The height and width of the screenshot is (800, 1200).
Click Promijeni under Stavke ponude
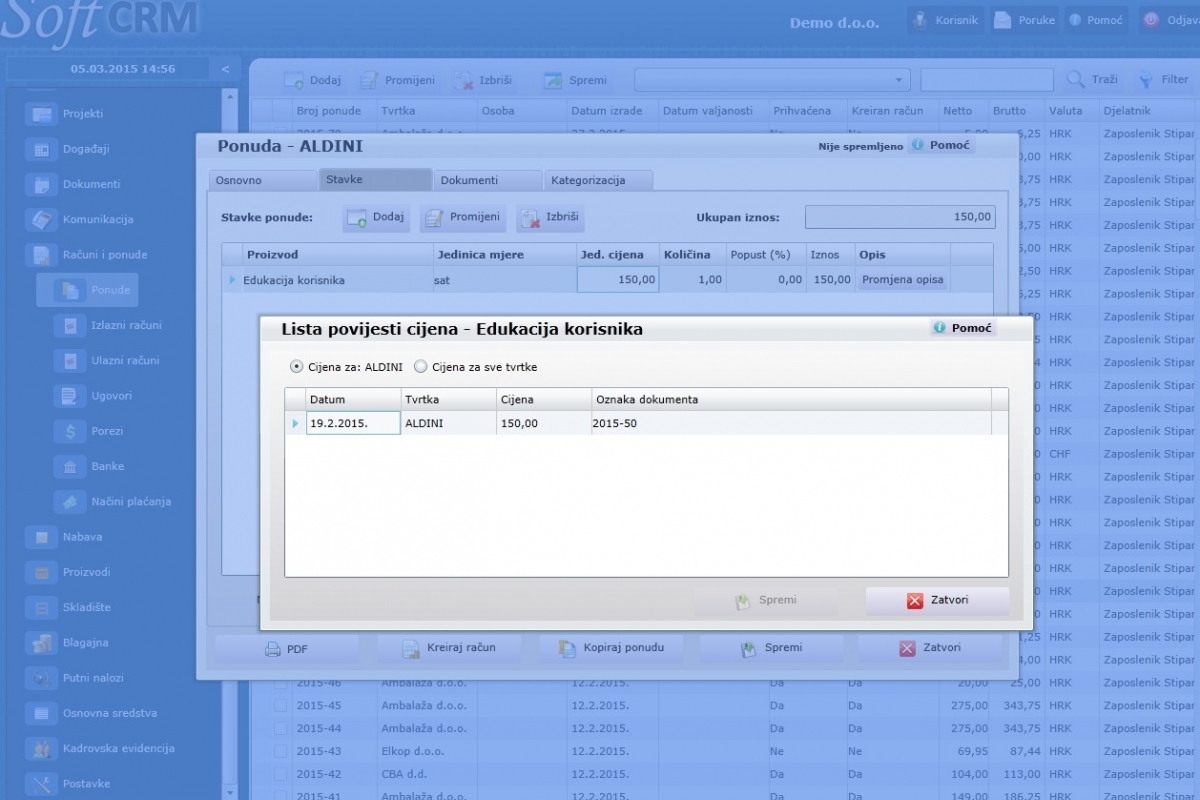(x=463, y=217)
